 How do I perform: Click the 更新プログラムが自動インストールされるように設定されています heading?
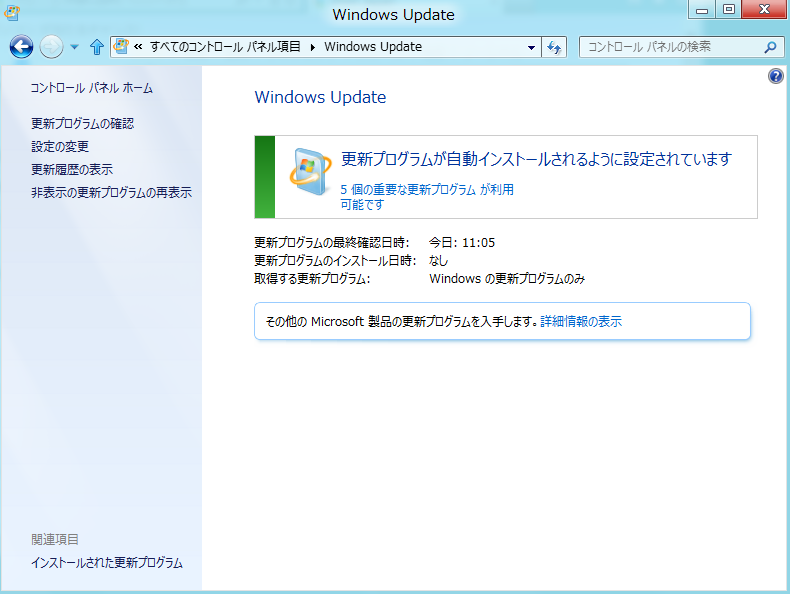click(x=536, y=159)
